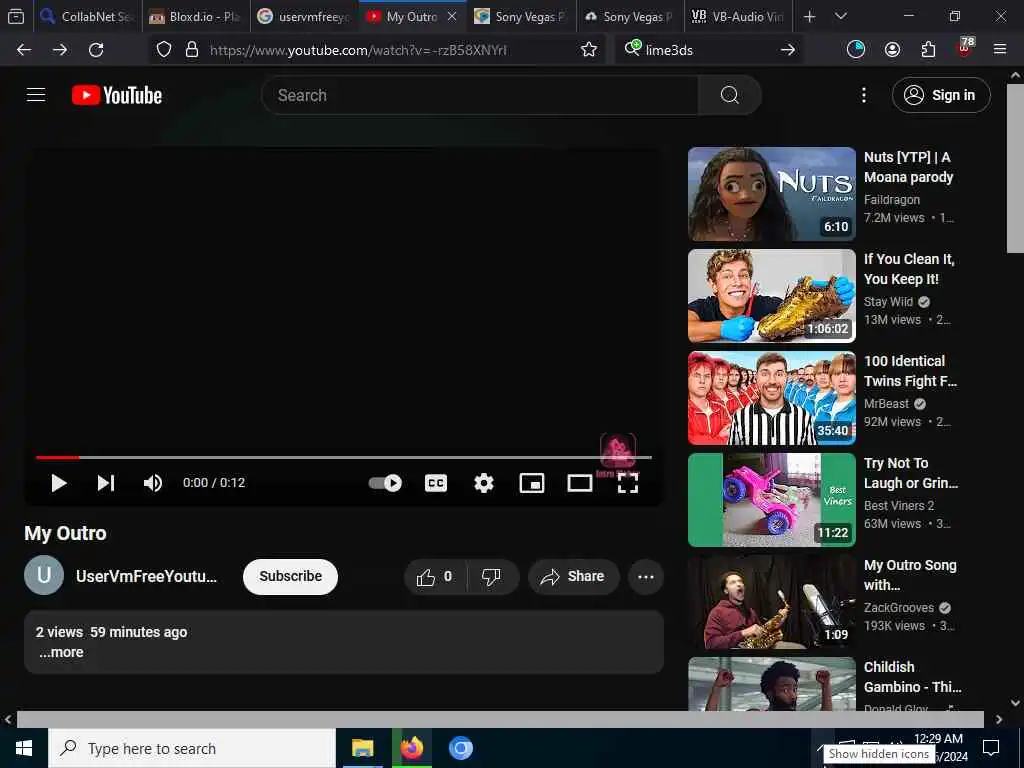Open the channel avatar U

click(x=44, y=575)
